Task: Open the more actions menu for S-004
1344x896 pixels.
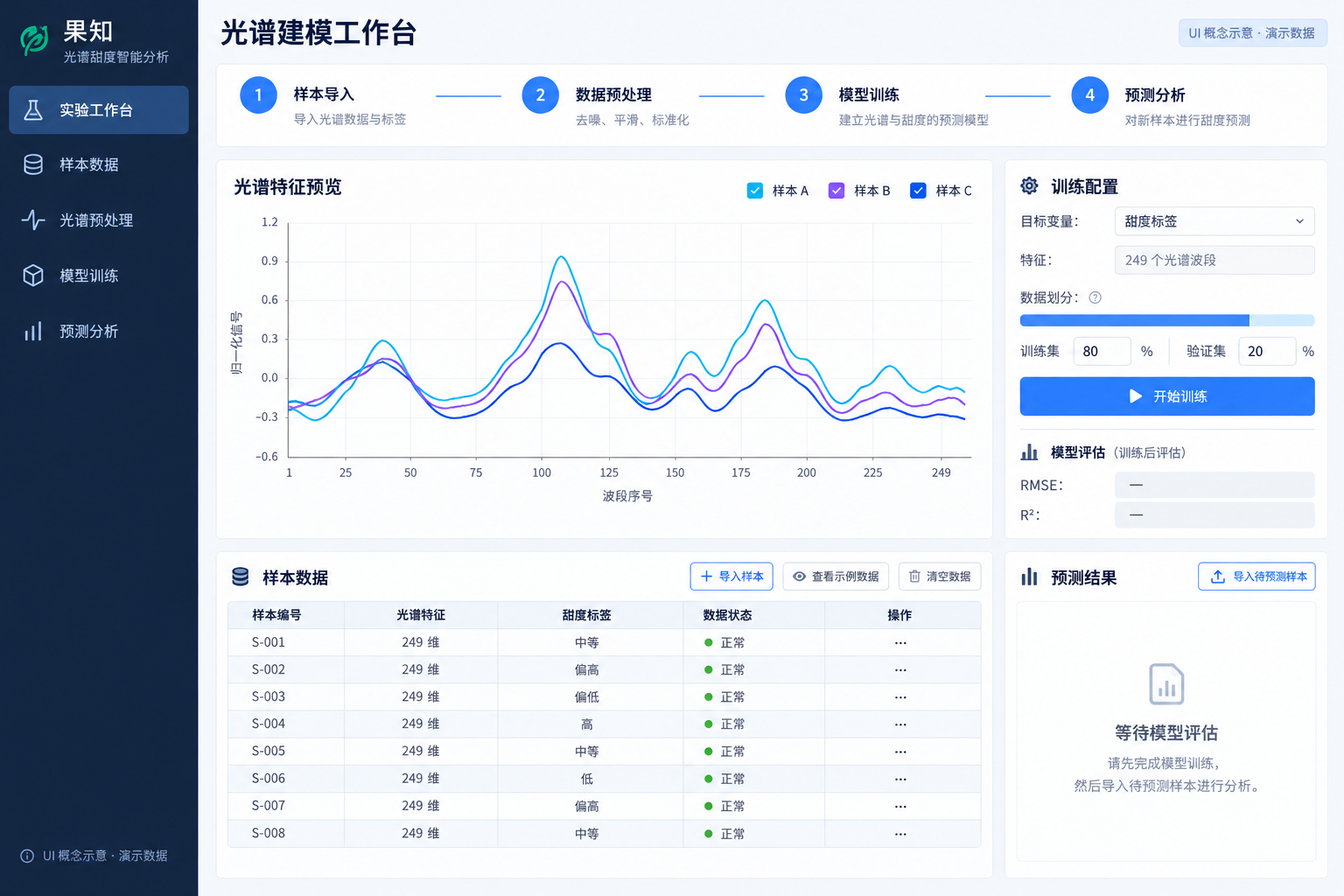Action: click(900, 724)
